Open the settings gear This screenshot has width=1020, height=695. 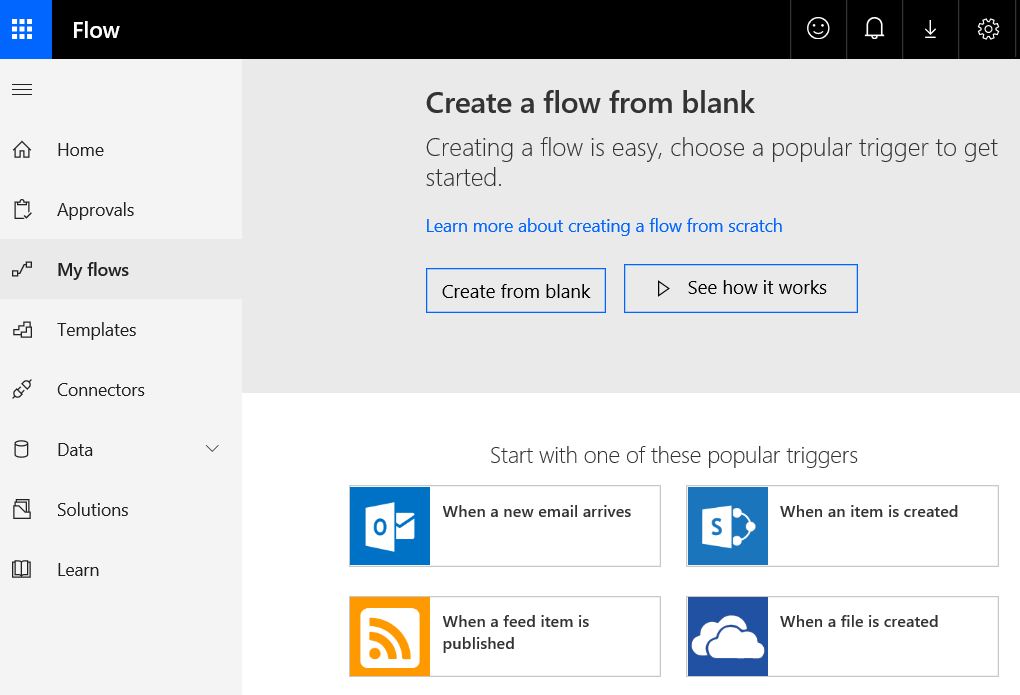pos(988,29)
